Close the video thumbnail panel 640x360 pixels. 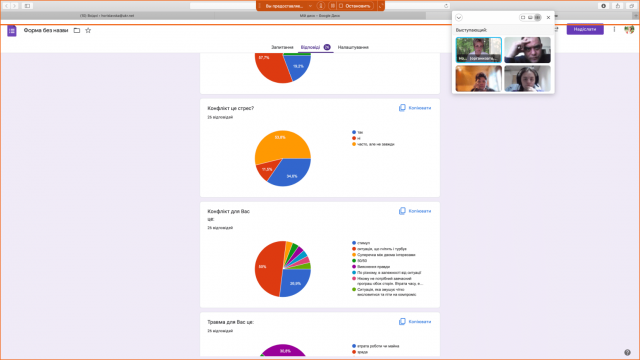coord(548,18)
